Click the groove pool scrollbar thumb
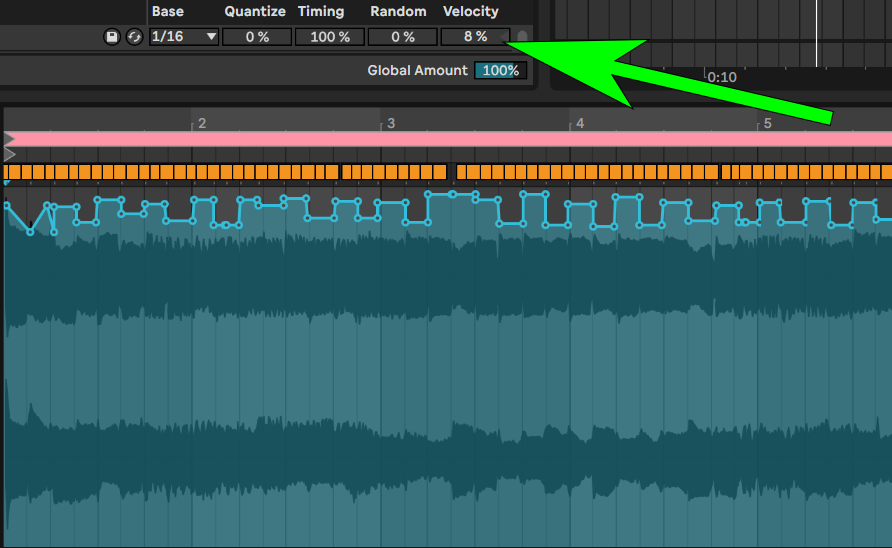The height and width of the screenshot is (548, 892). pos(522,37)
